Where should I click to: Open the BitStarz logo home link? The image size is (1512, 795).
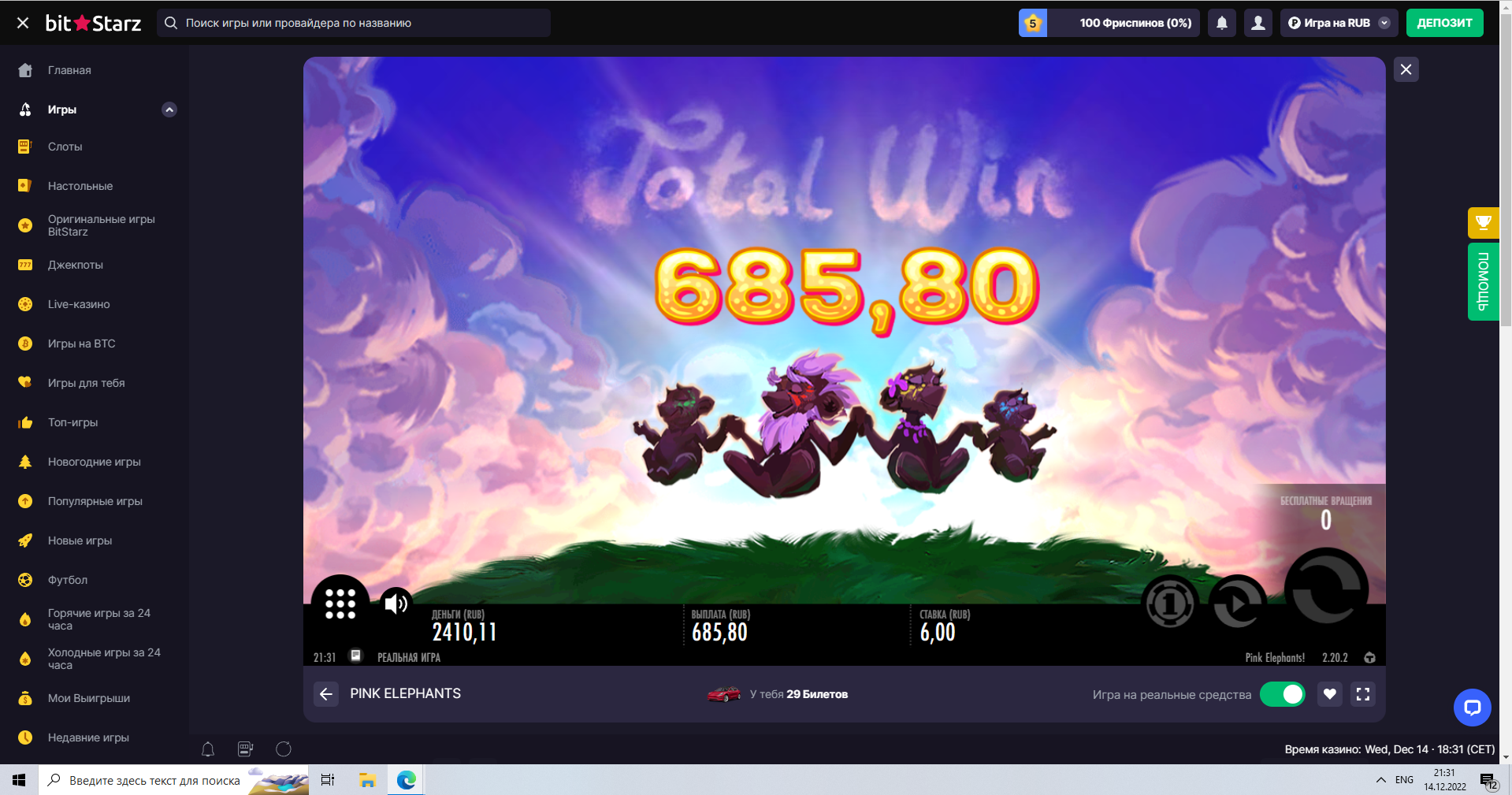(93, 23)
